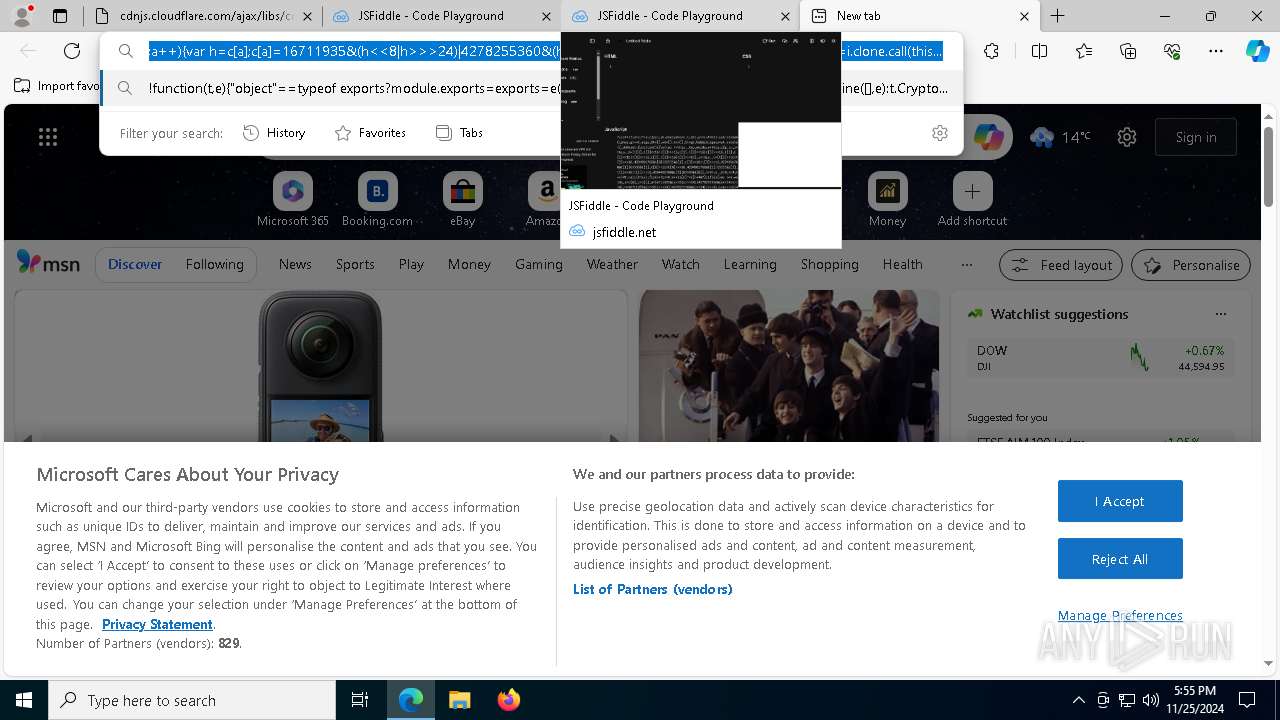The width and height of the screenshot is (1280, 720).
Task: Click the Personalise button
Action: [x=1191, y=265]
